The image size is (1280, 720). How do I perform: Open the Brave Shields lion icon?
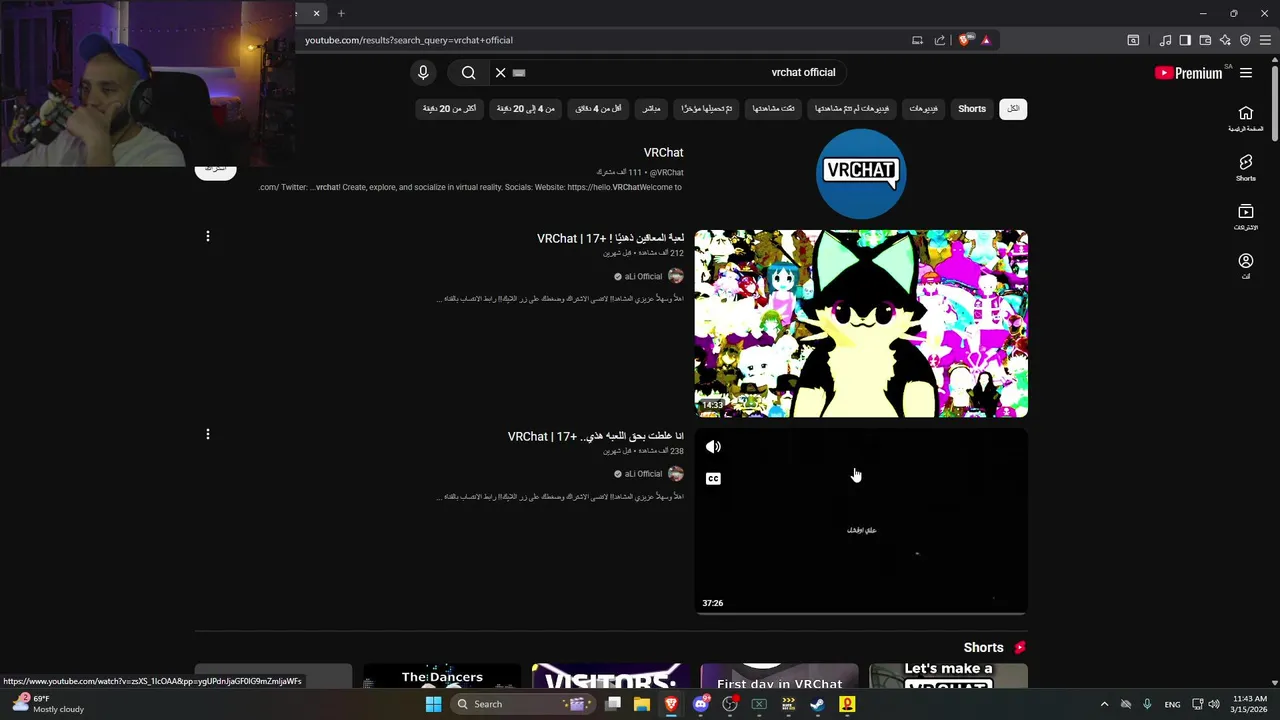964,40
